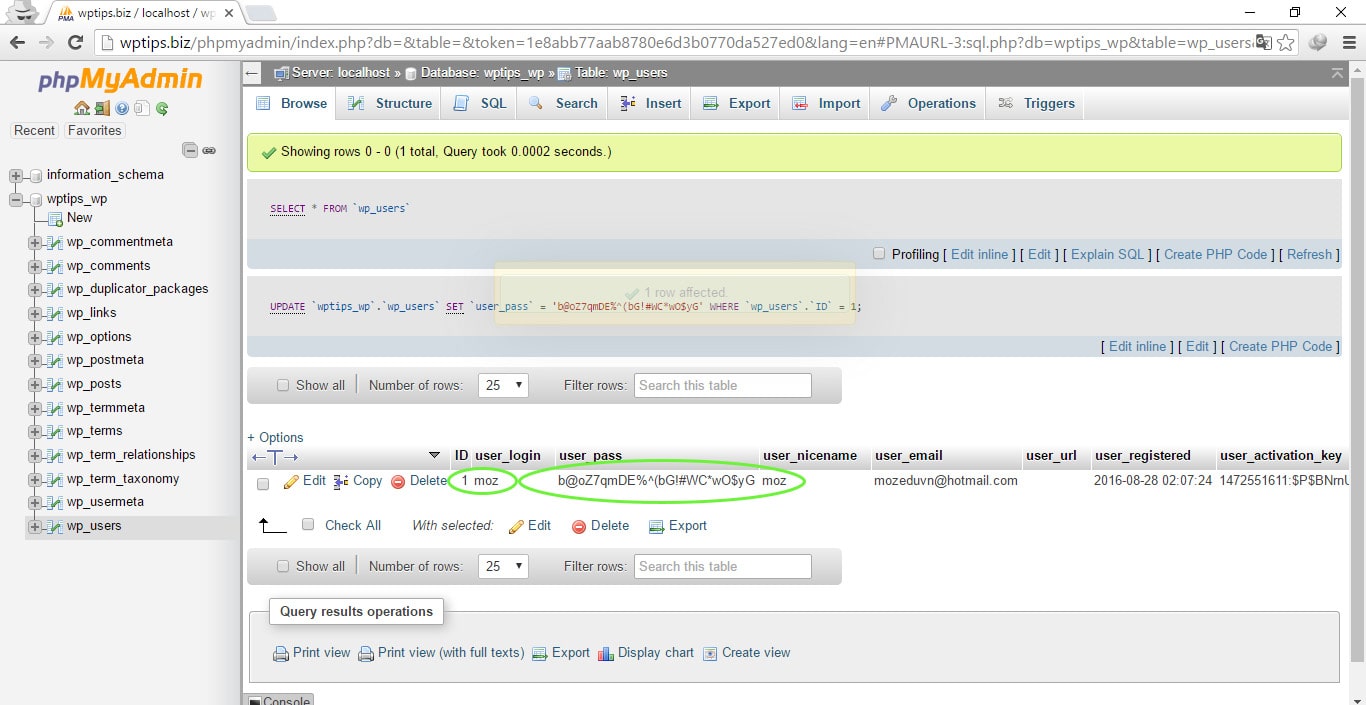Click the pencil Edit icon in the moz row
The height and width of the screenshot is (705, 1366).
point(292,481)
